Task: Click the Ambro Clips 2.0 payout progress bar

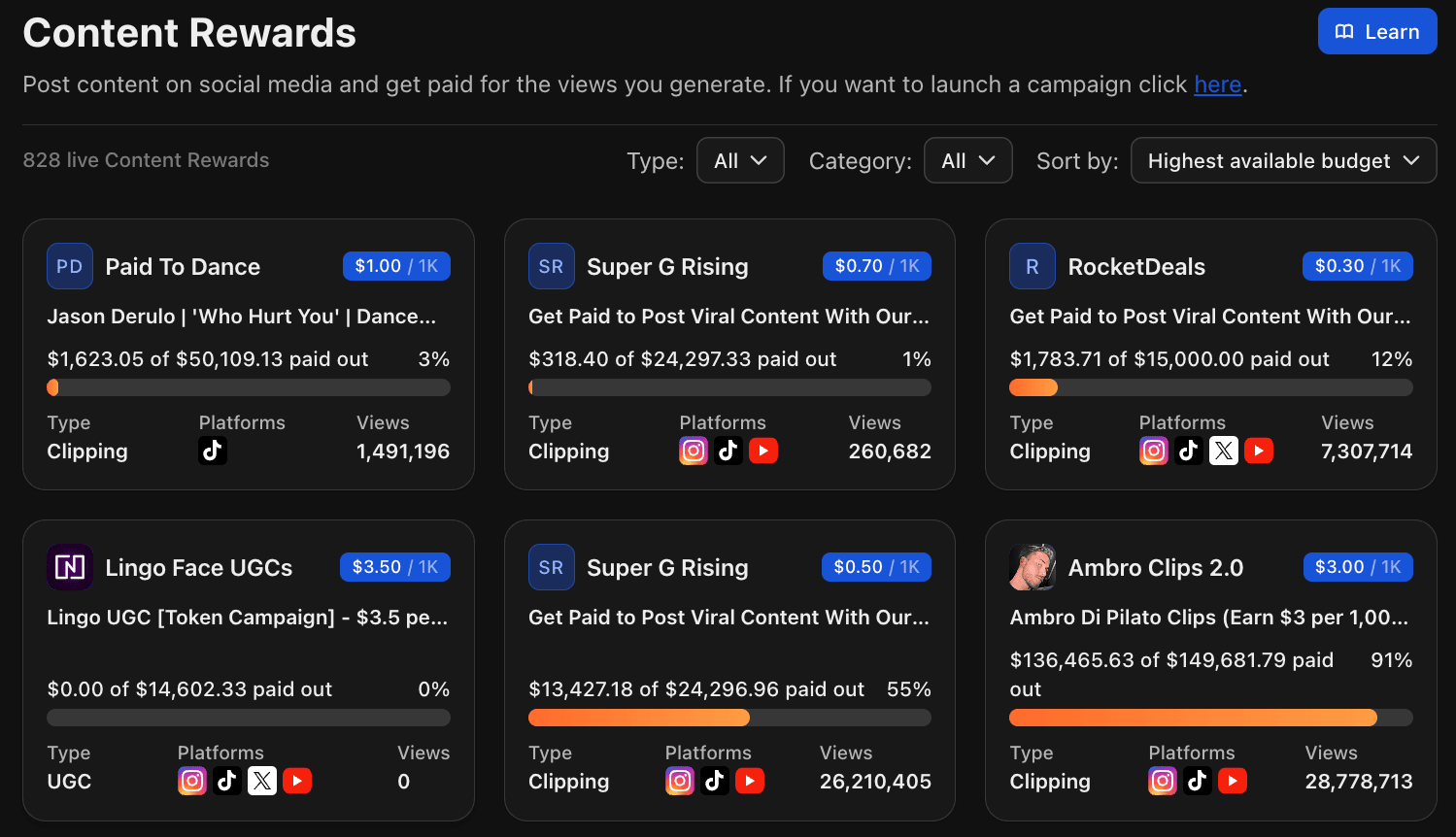Action: (1210, 718)
